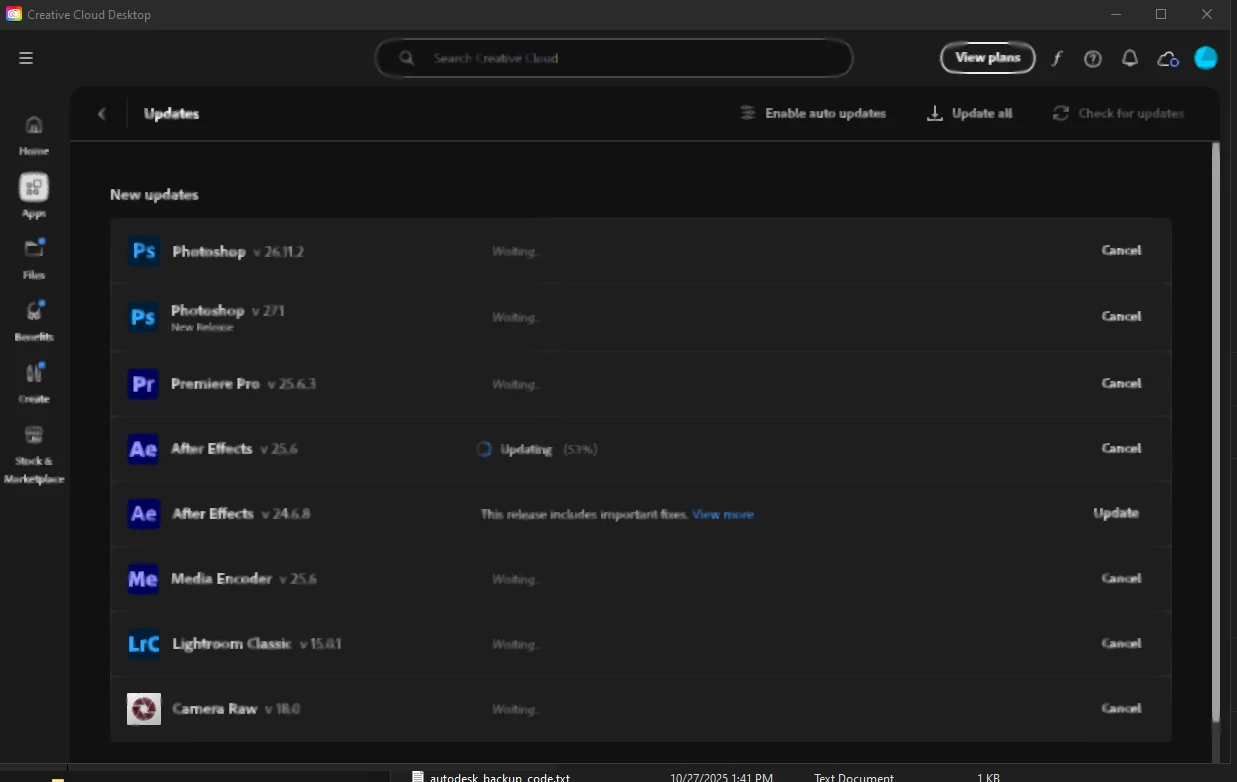Go back using the back arrow
The width and height of the screenshot is (1237, 782).
click(101, 114)
